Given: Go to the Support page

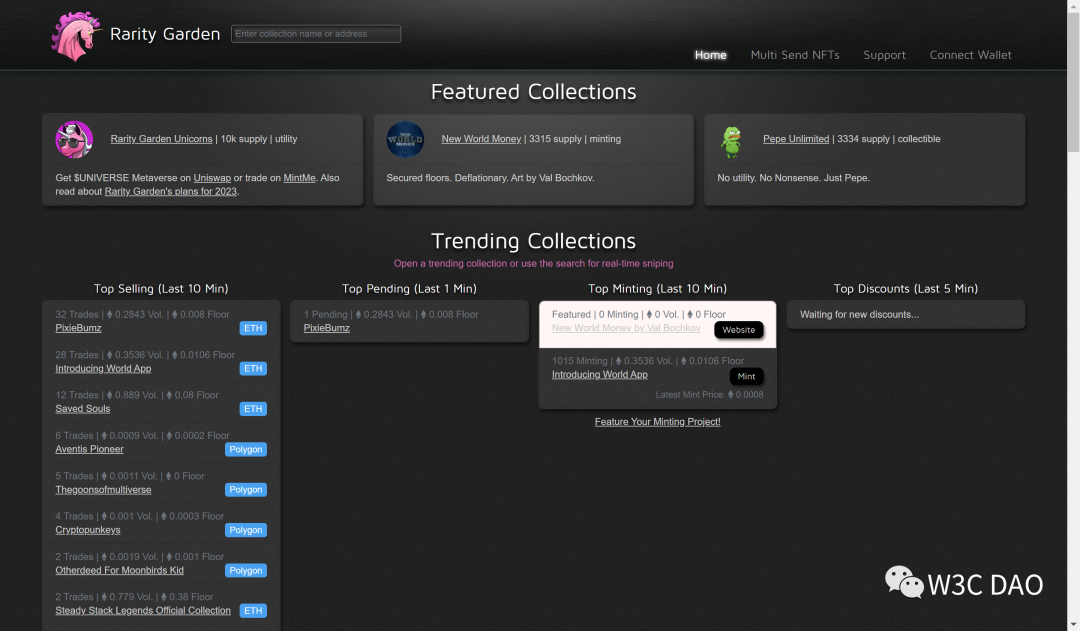Looking at the screenshot, I should [x=884, y=55].
